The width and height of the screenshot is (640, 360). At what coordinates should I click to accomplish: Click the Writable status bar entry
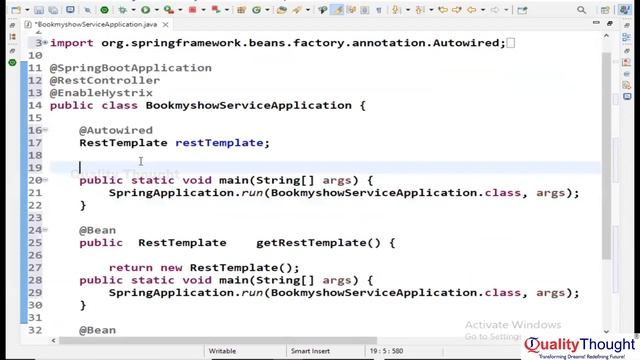[222, 351]
